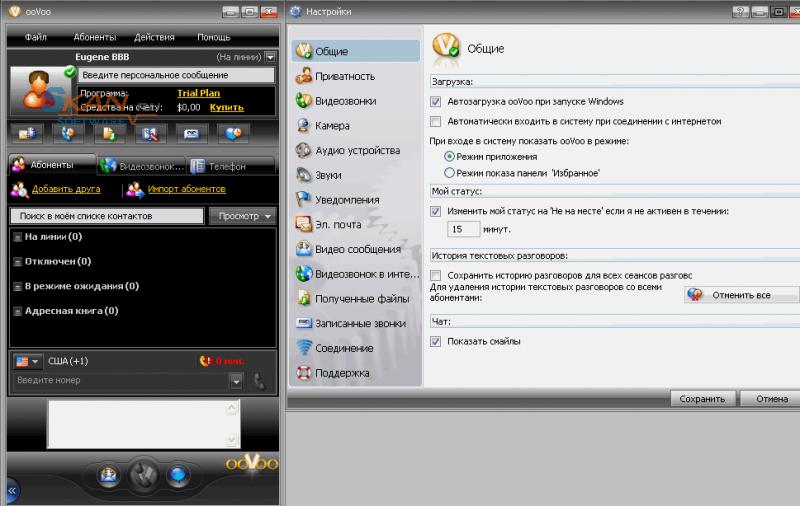Click the dial phone handset icon beside the number field

point(260,381)
